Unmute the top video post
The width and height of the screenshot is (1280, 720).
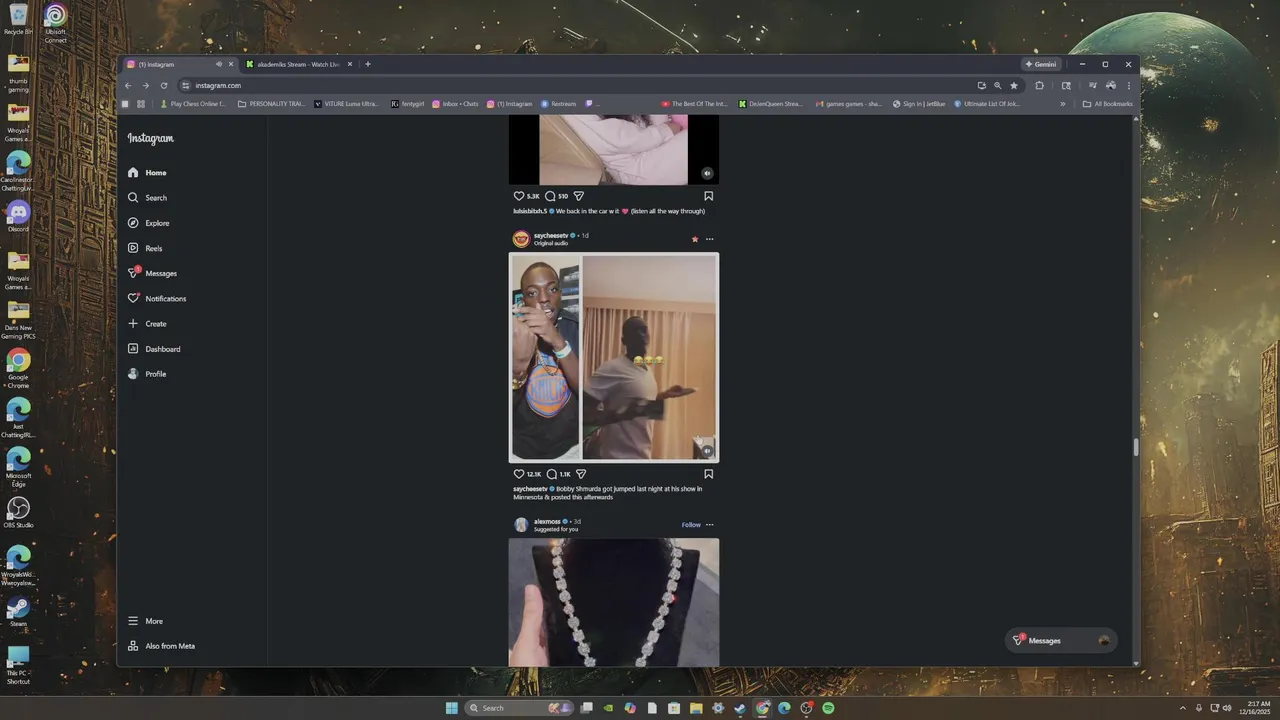[707, 173]
